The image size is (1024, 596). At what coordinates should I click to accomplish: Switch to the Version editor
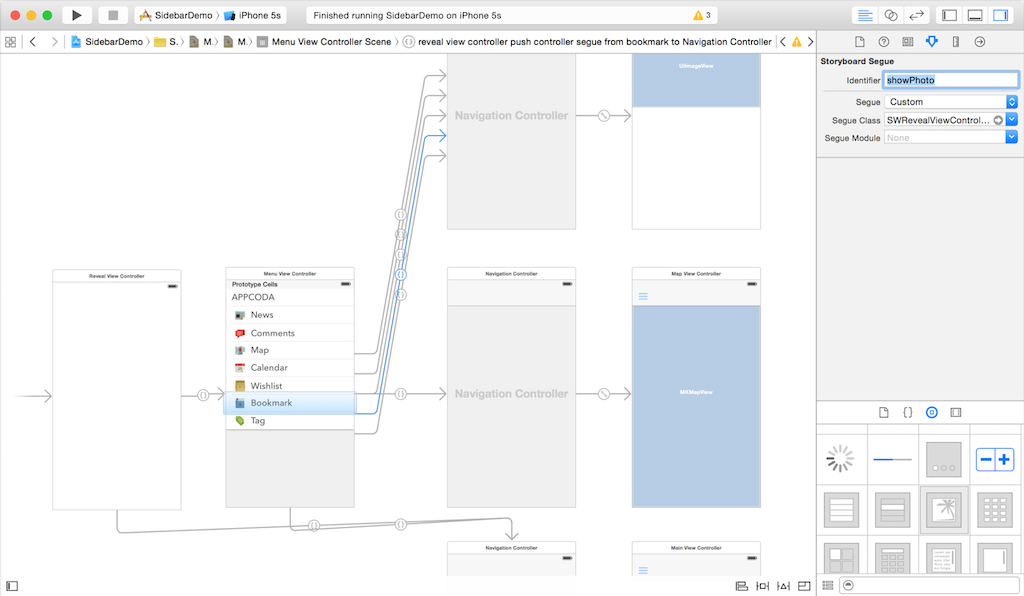coord(915,15)
